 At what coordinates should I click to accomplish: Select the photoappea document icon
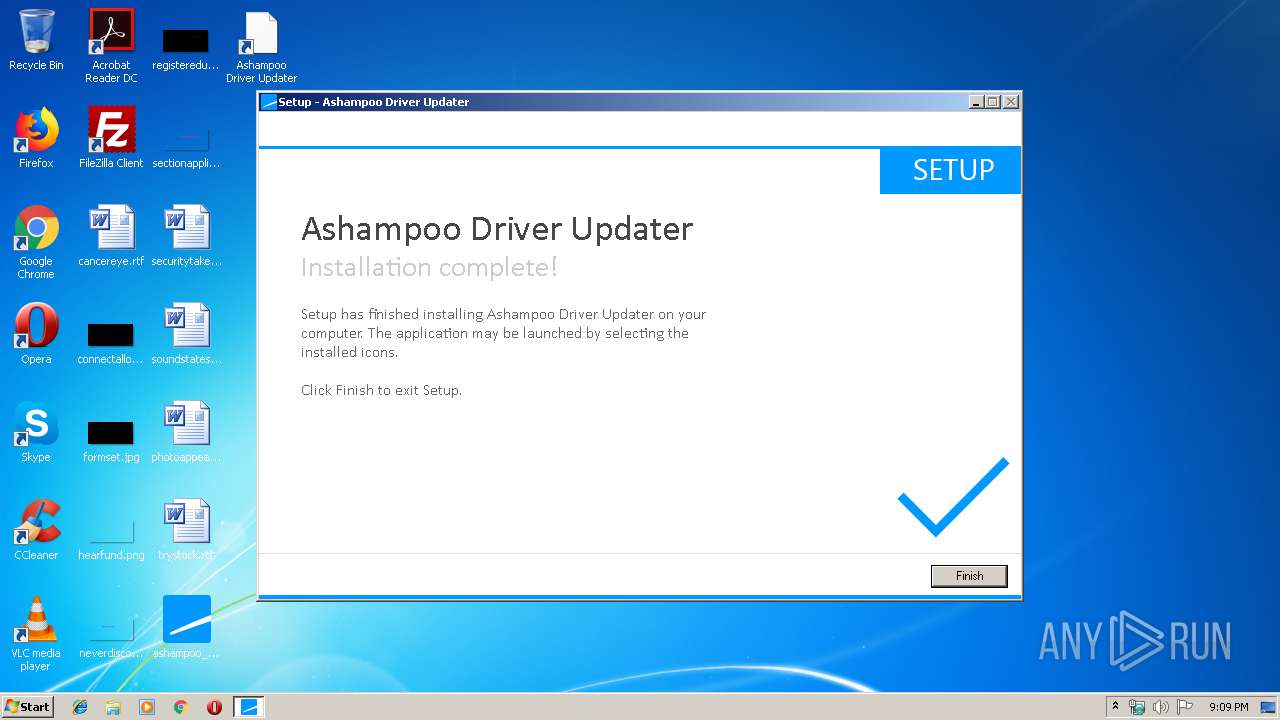point(187,433)
